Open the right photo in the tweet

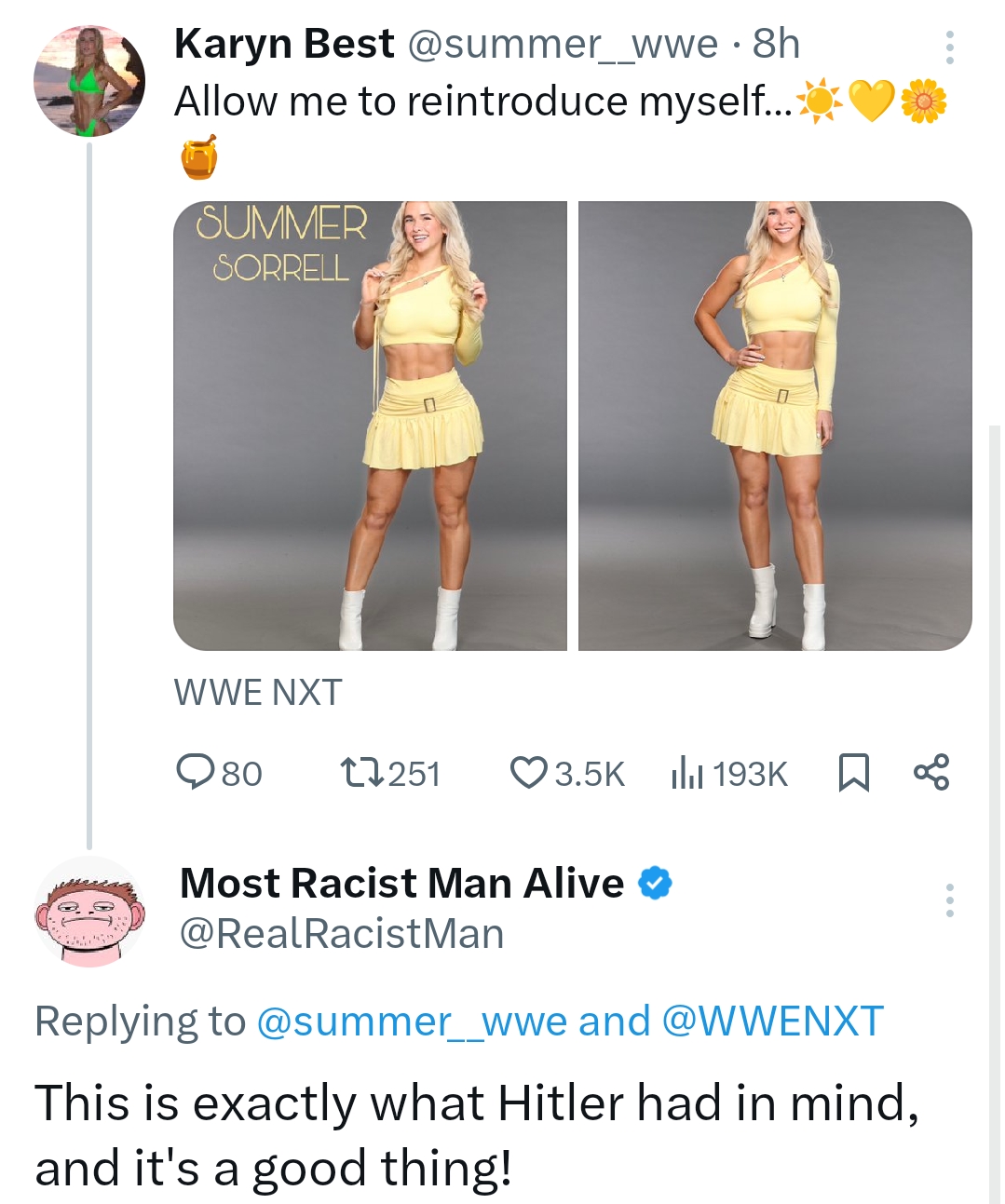click(775, 426)
